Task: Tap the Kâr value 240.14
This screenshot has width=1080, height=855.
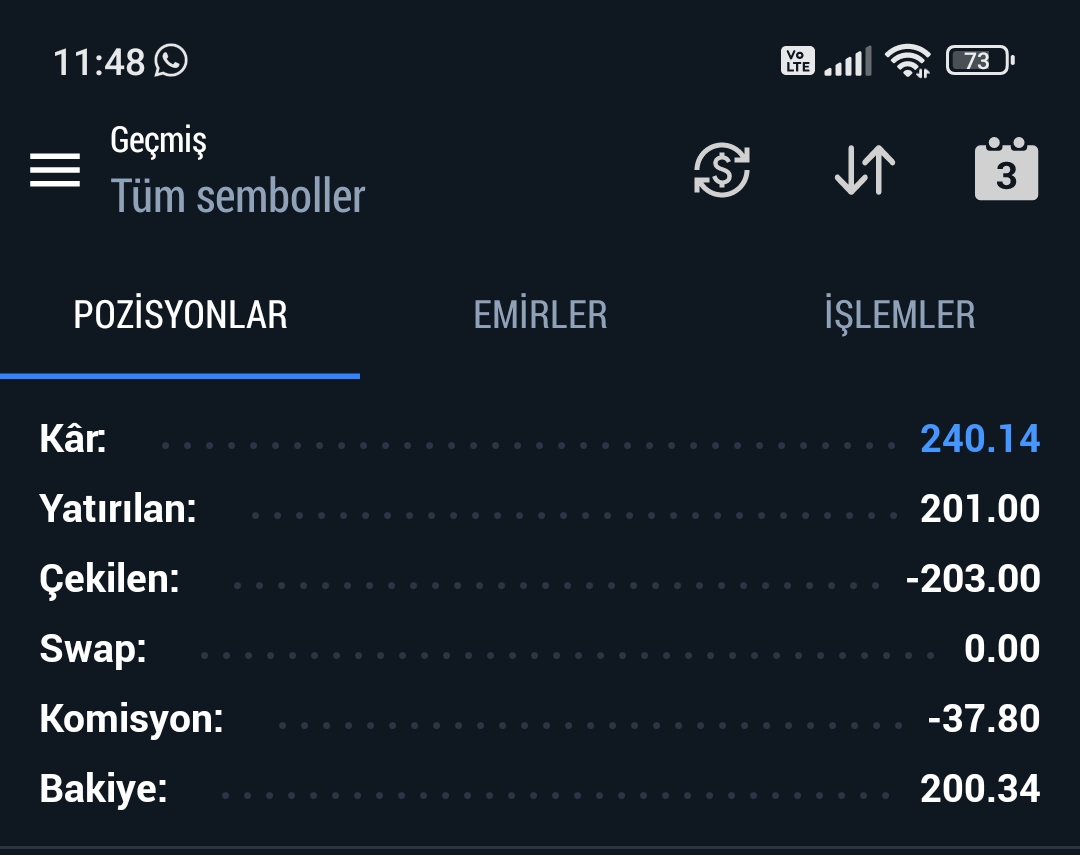Action: (x=979, y=439)
